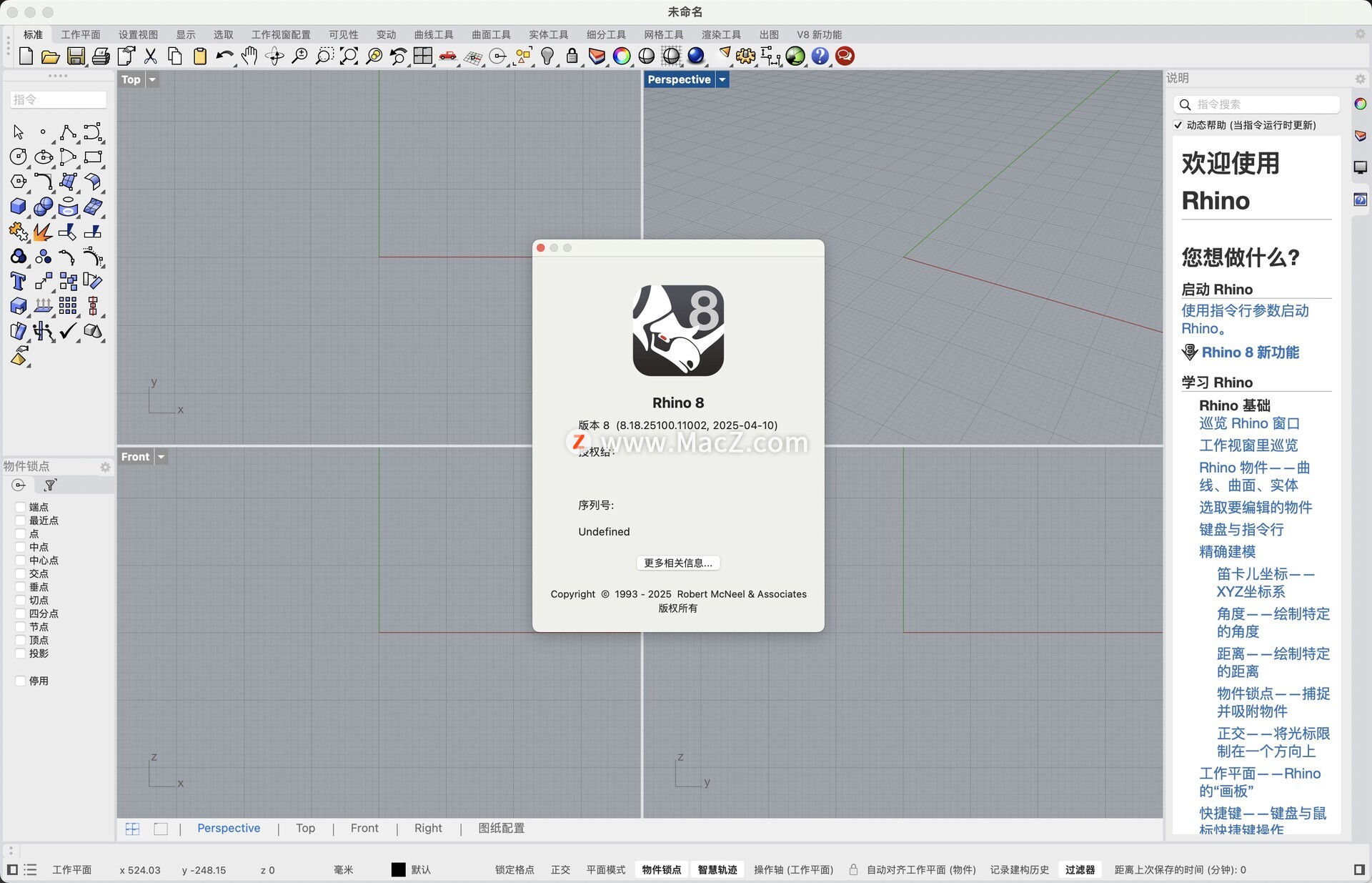Open the Front viewport dropdown arrow
This screenshot has width=1372, height=883.
[x=161, y=457]
